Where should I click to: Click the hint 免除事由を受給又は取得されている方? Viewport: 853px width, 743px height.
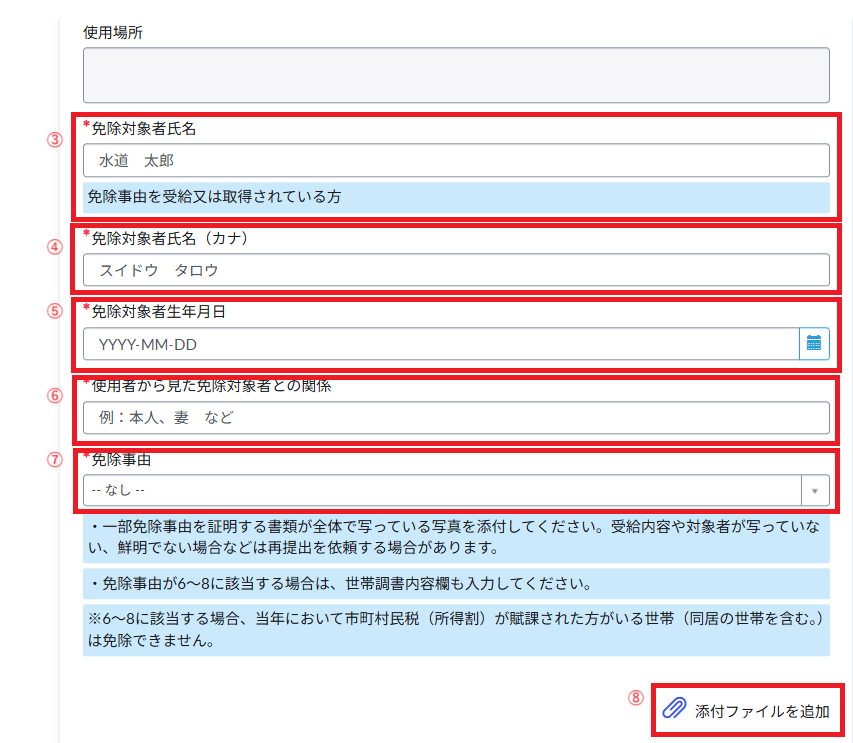click(x=214, y=197)
